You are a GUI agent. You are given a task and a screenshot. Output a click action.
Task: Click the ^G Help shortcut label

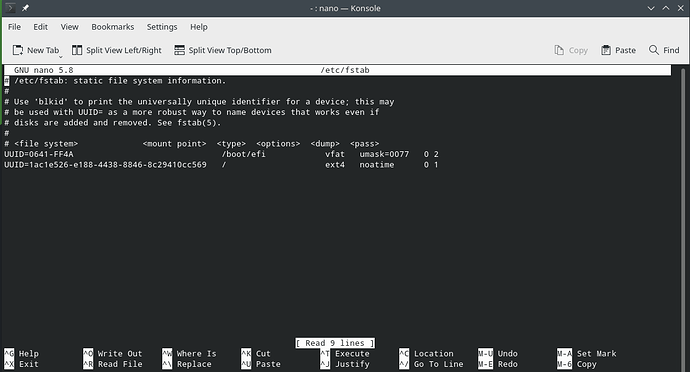(22, 354)
